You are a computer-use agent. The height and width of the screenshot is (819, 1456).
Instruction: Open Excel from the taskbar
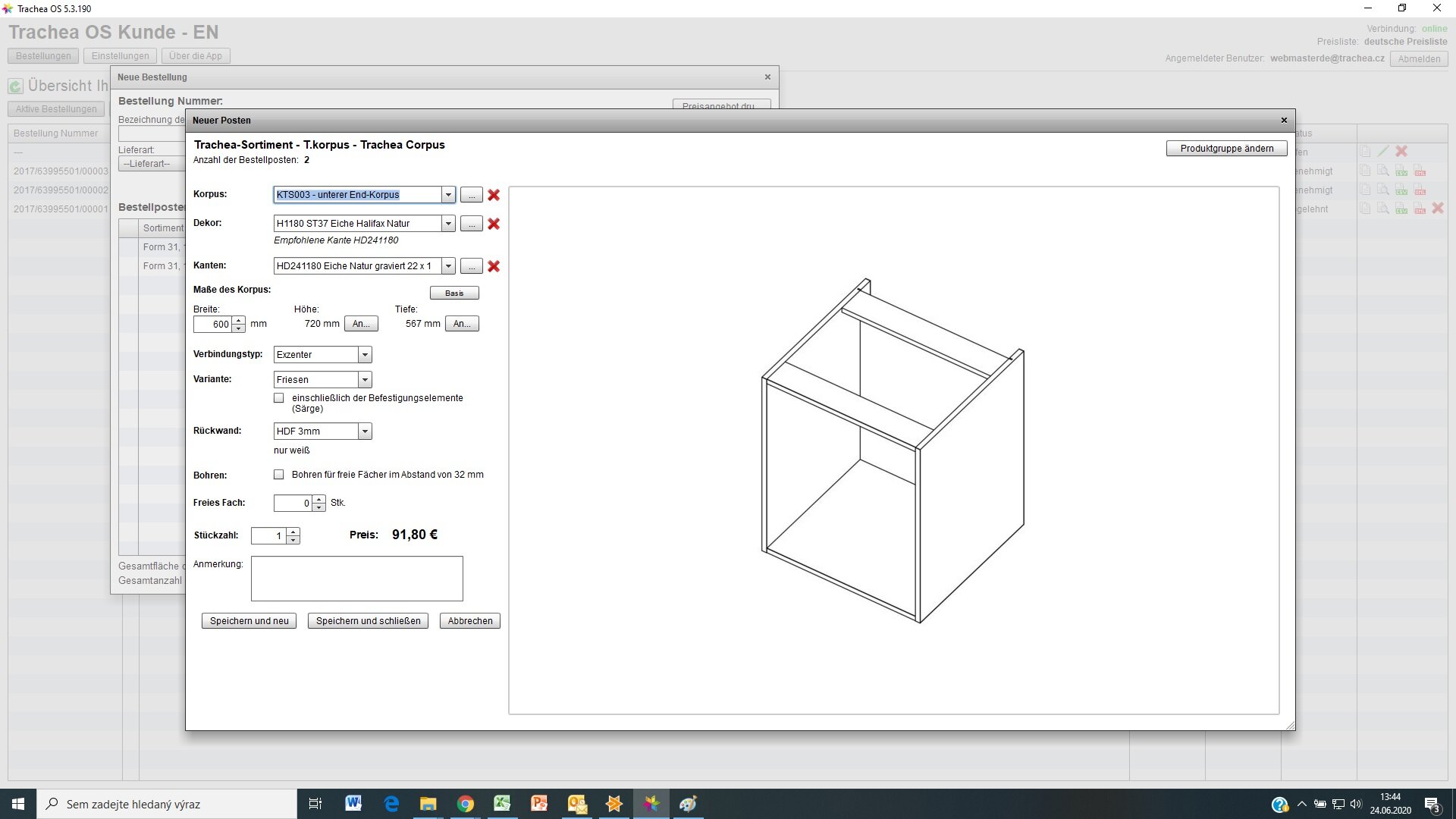(x=502, y=804)
